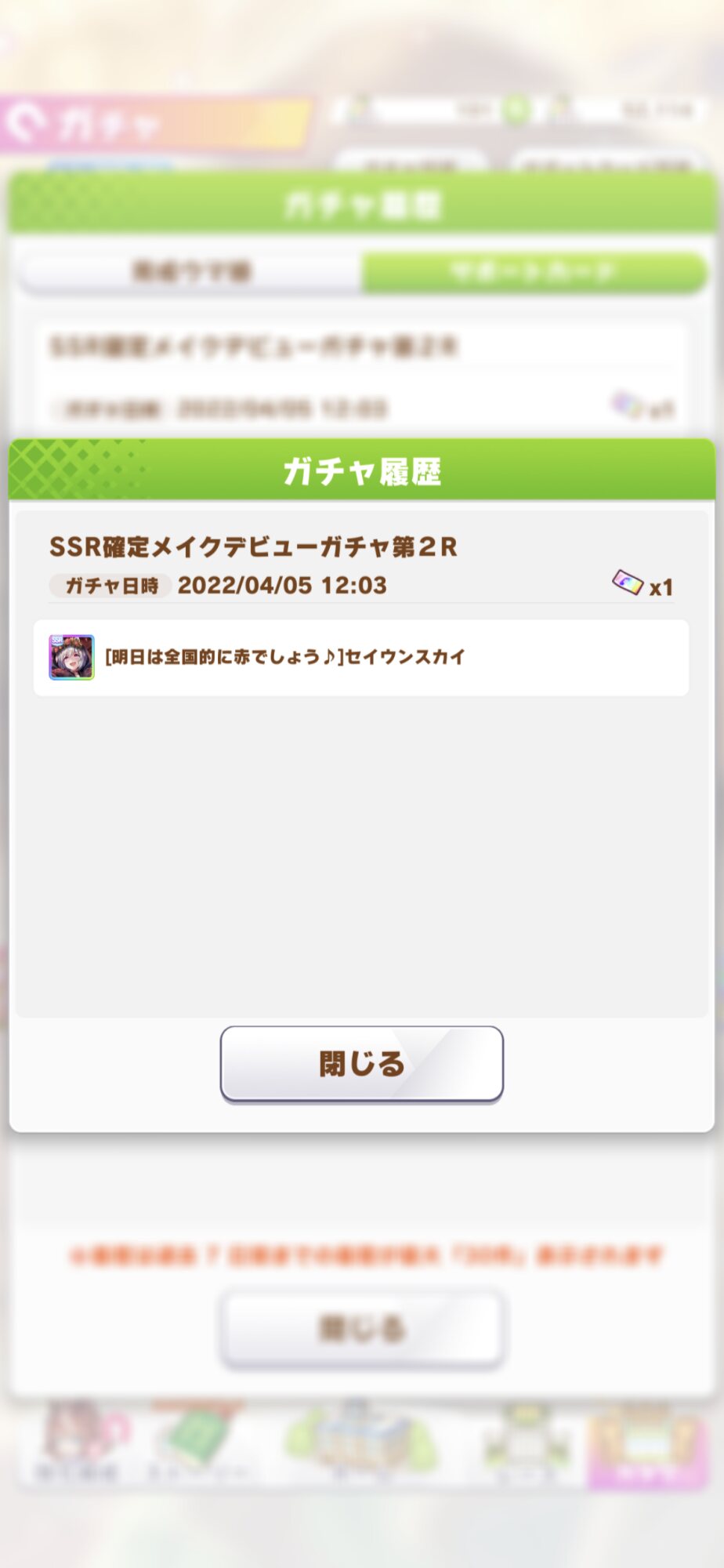Tap the green plus button beside currency counter
The image size is (724, 1568).
[x=516, y=111]
